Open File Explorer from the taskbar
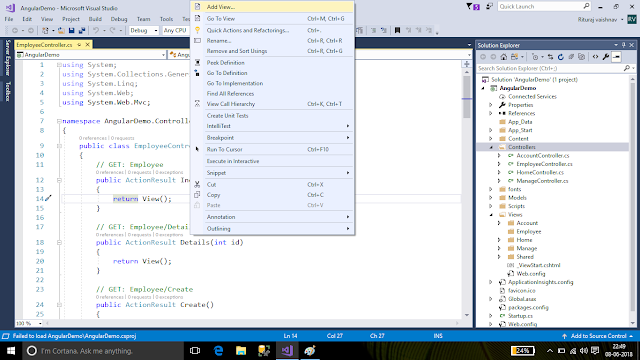Image resolution: width=640 pixels, height=360 pixels. (x=241, y=351)
